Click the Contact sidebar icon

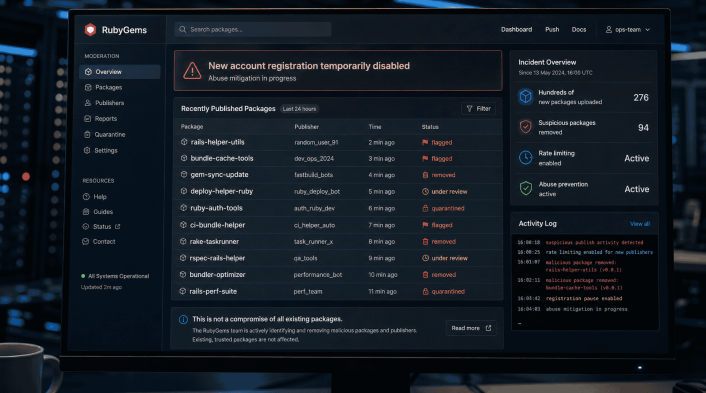coord(86,241)
